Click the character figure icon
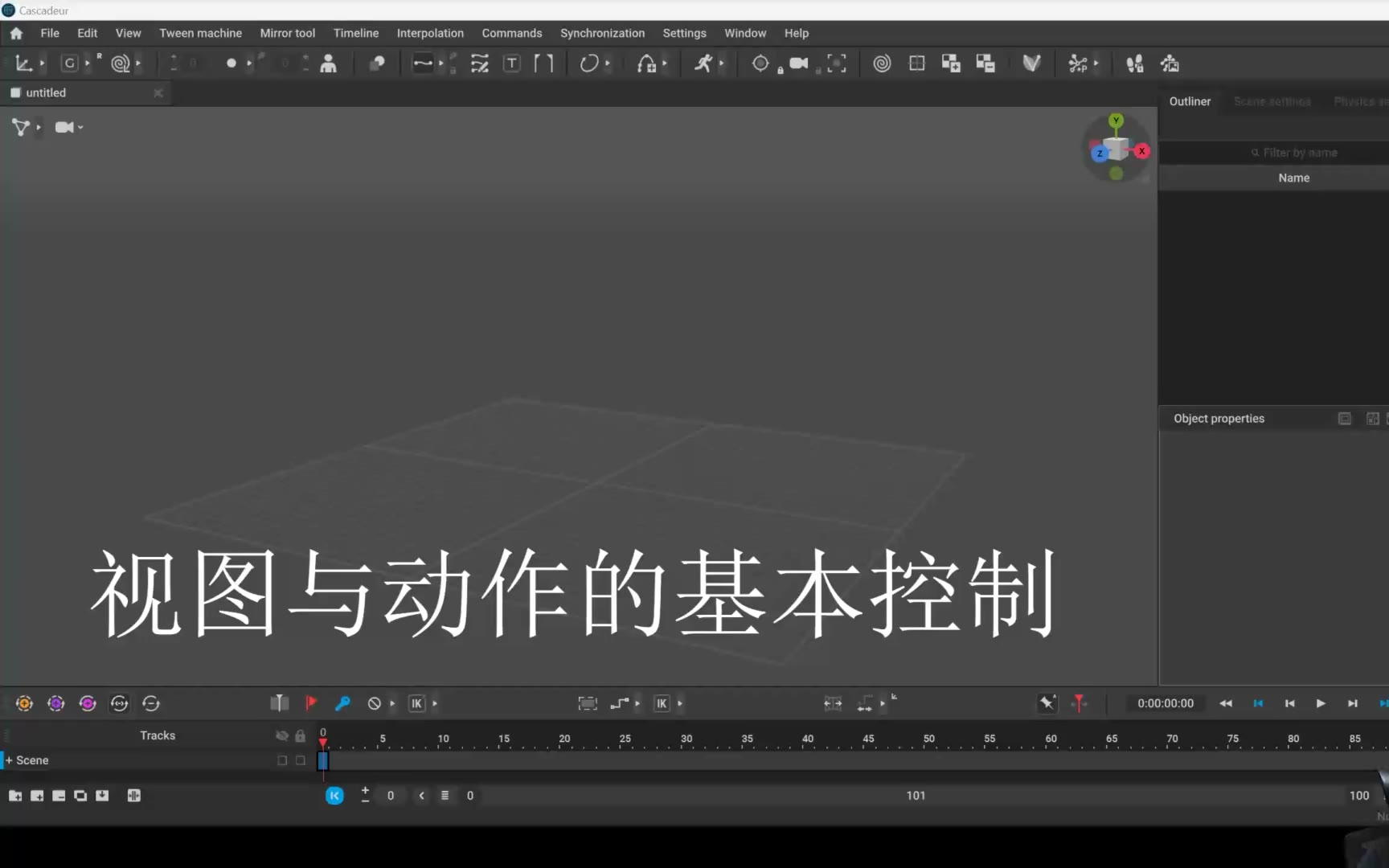 click(x=328, y=63)
